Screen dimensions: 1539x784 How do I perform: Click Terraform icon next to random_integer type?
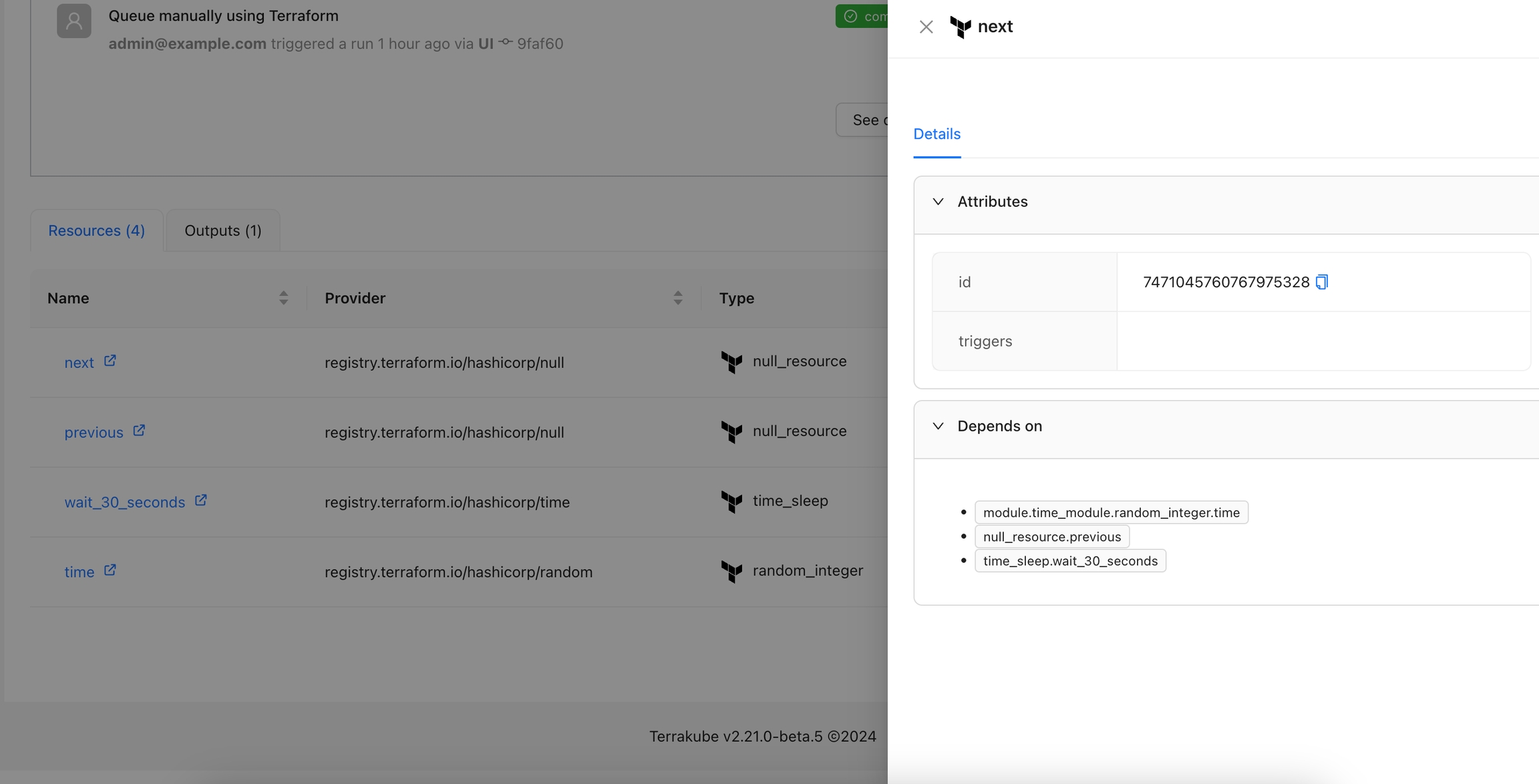[731, 571]
